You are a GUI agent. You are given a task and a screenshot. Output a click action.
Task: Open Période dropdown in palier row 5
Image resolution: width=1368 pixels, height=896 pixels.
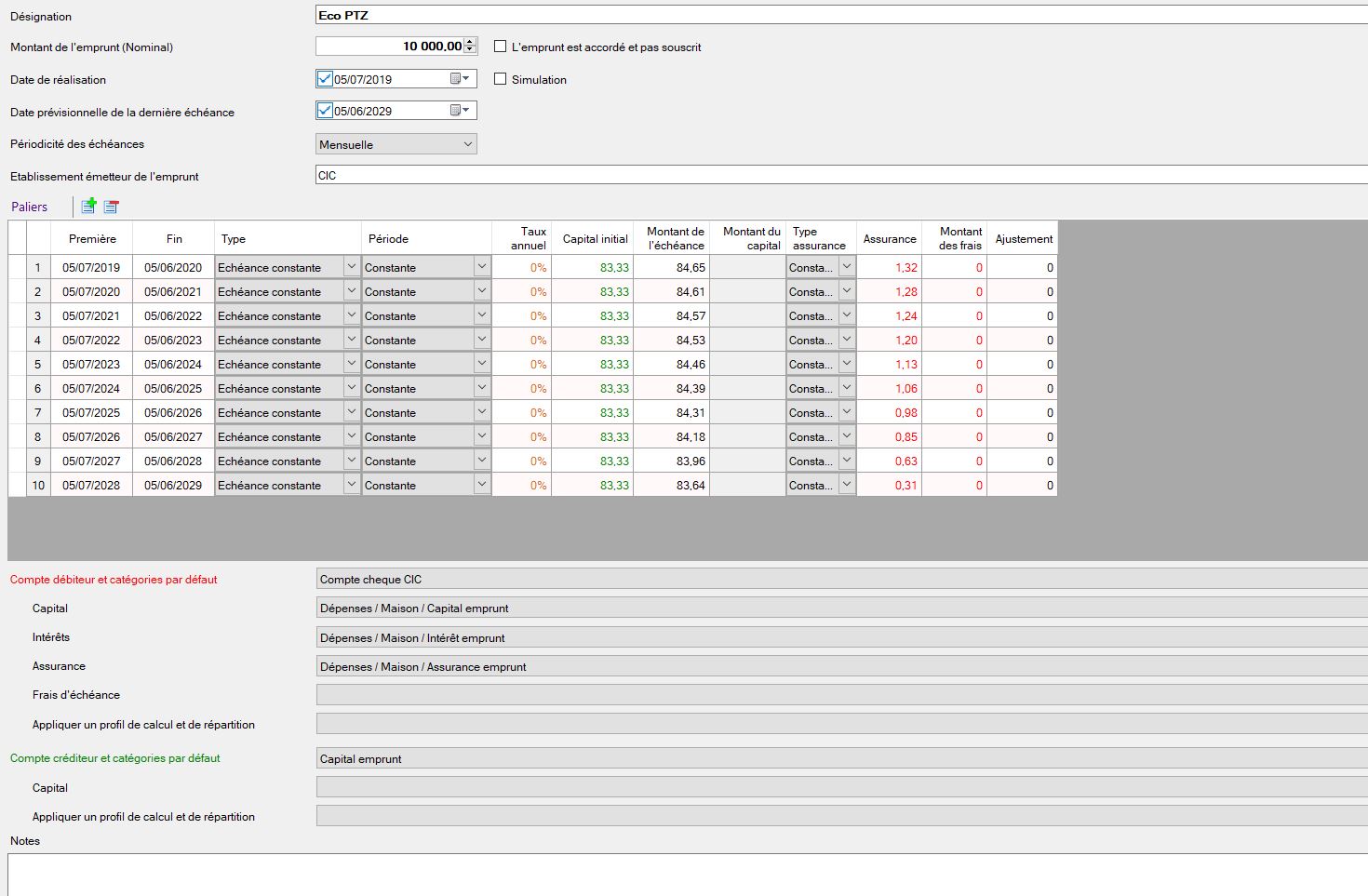click(x=481, y=364)
